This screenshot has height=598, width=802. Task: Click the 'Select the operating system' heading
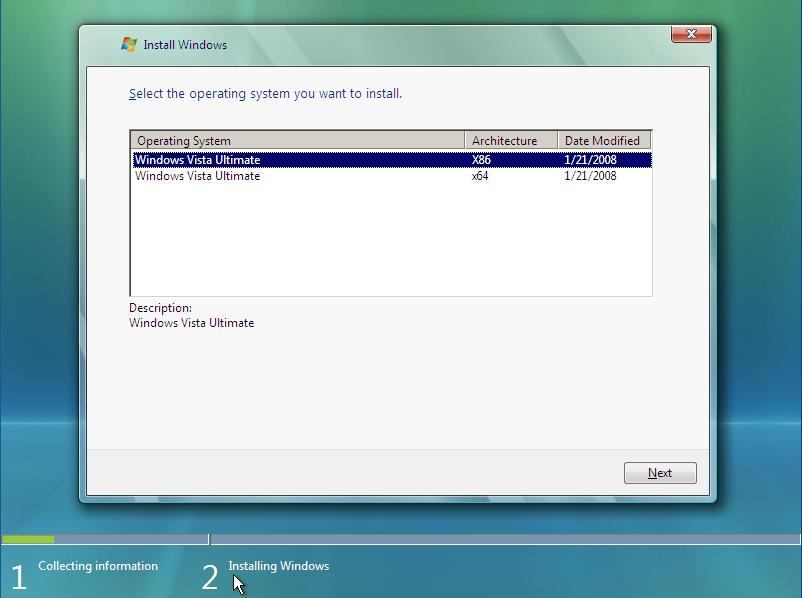[265, 94]
